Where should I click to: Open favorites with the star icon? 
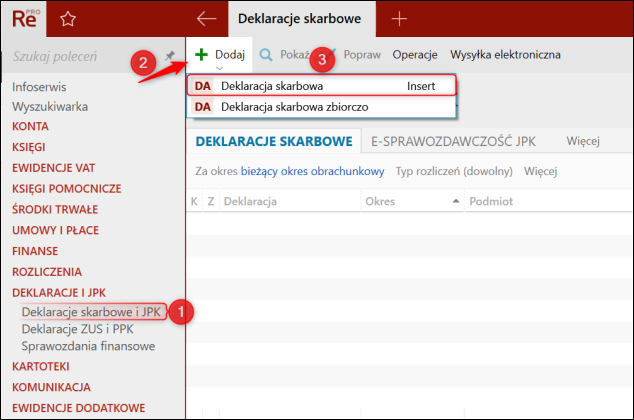68,19
